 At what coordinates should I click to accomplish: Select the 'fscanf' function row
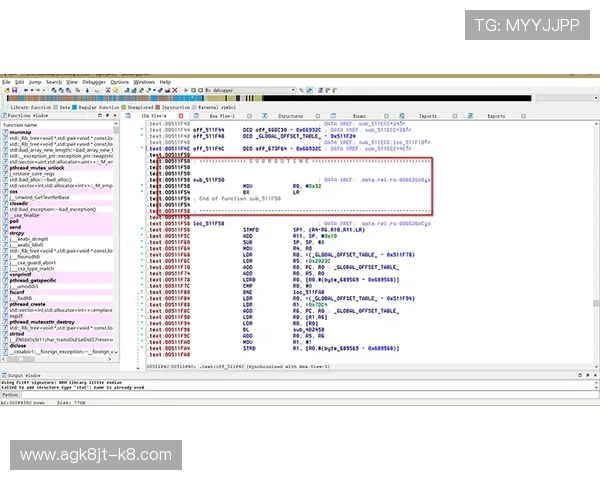point(57,292)
